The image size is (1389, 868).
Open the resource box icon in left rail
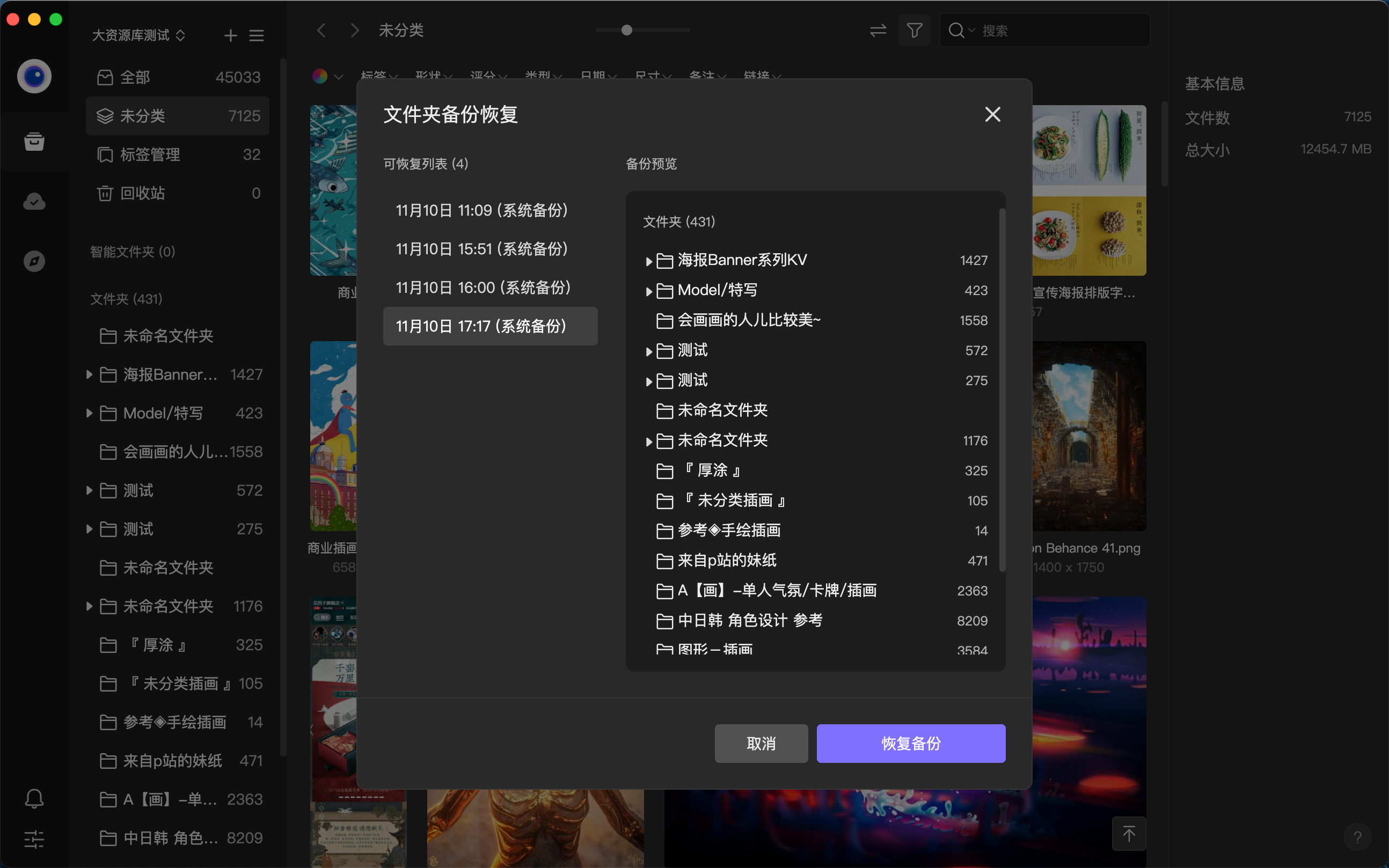click(34, 141)
